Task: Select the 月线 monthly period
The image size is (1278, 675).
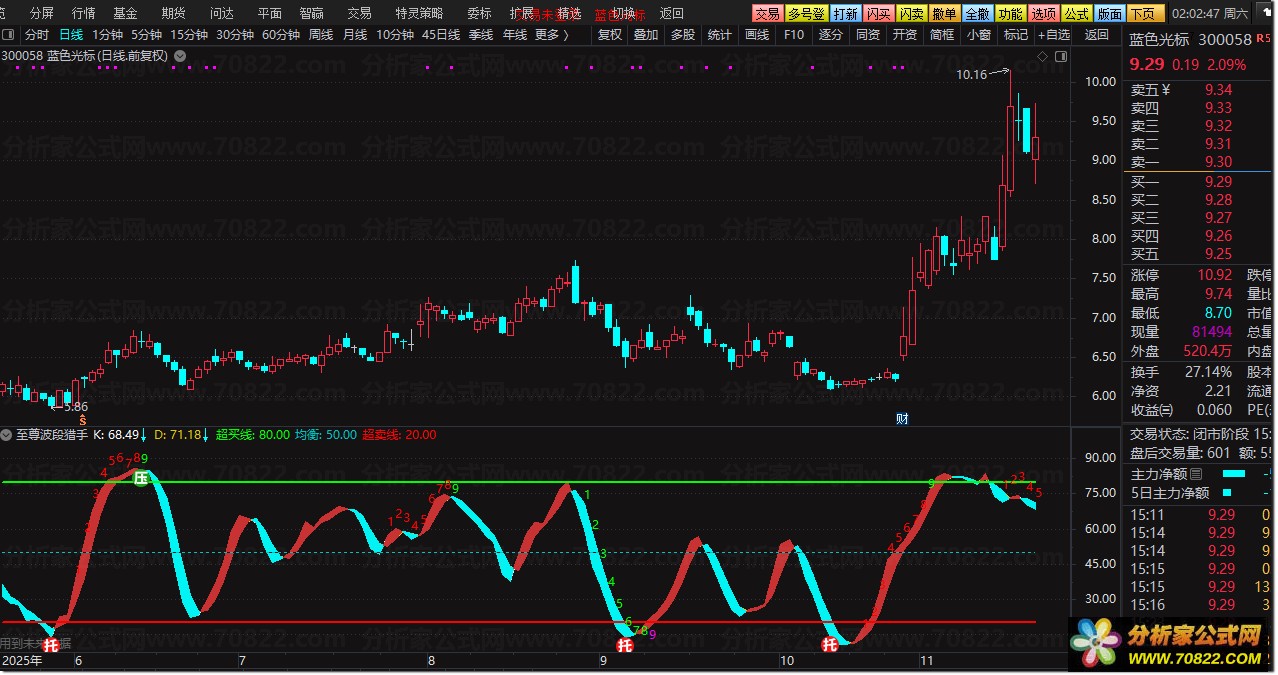Action: 355,35
